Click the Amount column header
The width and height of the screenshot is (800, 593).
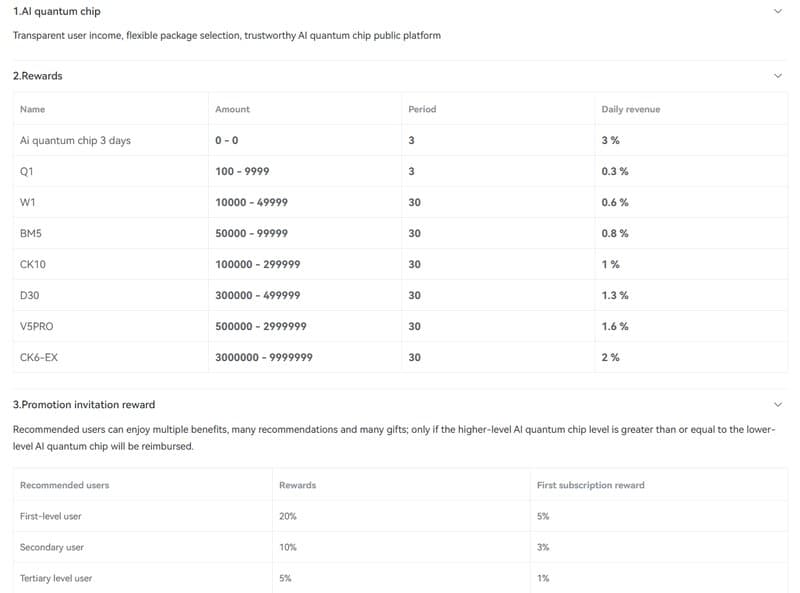[232, 109]
